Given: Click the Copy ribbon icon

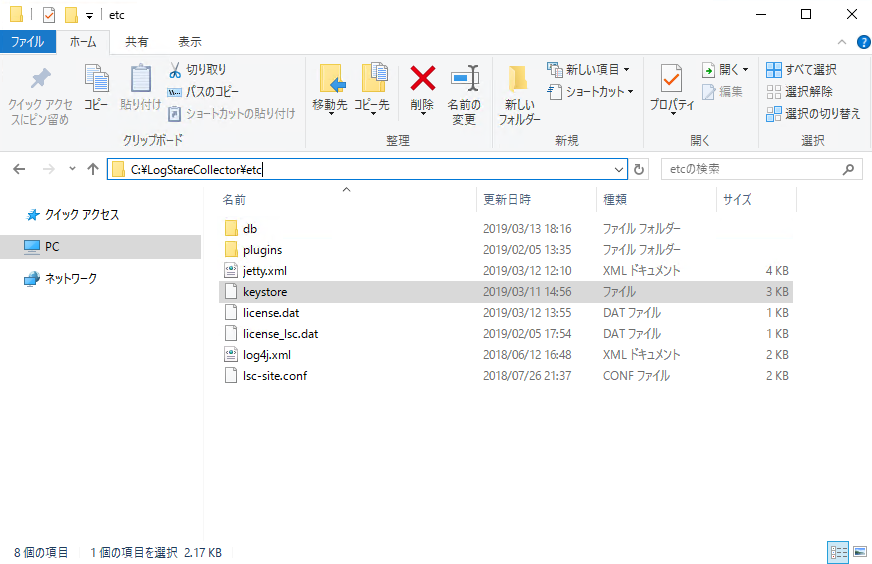Looking at the screenshot, I should coord(96,88).
